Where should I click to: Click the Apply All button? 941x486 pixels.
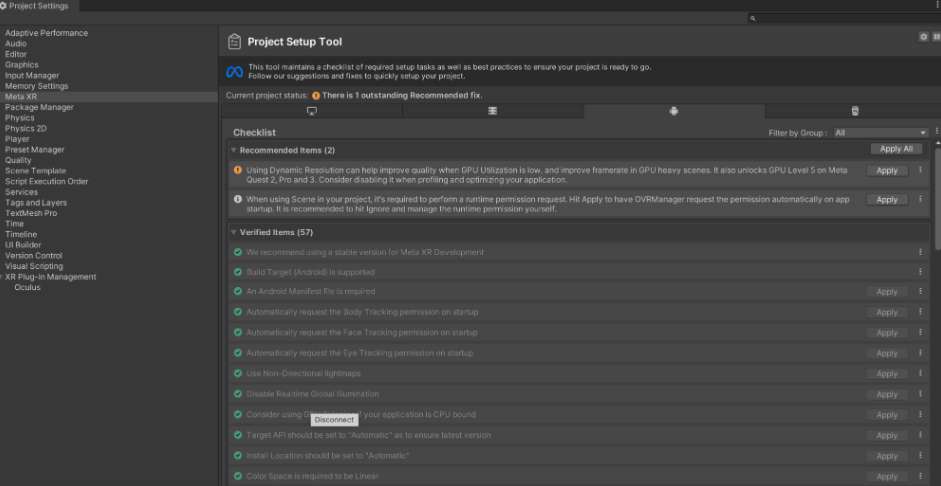(x=896, y=149)
